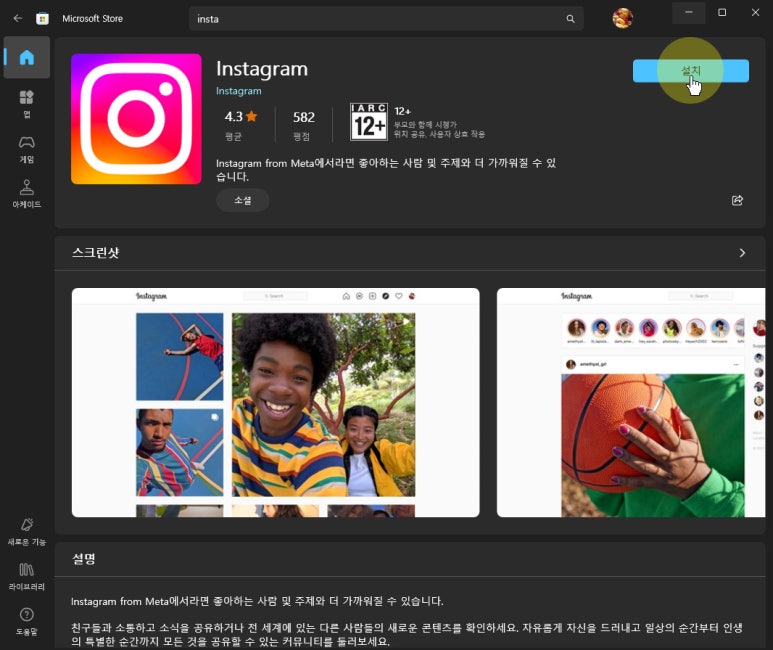Open the Home sidebar icon
773x650 pixels.
pyautogui.click(x=27, y=57)
